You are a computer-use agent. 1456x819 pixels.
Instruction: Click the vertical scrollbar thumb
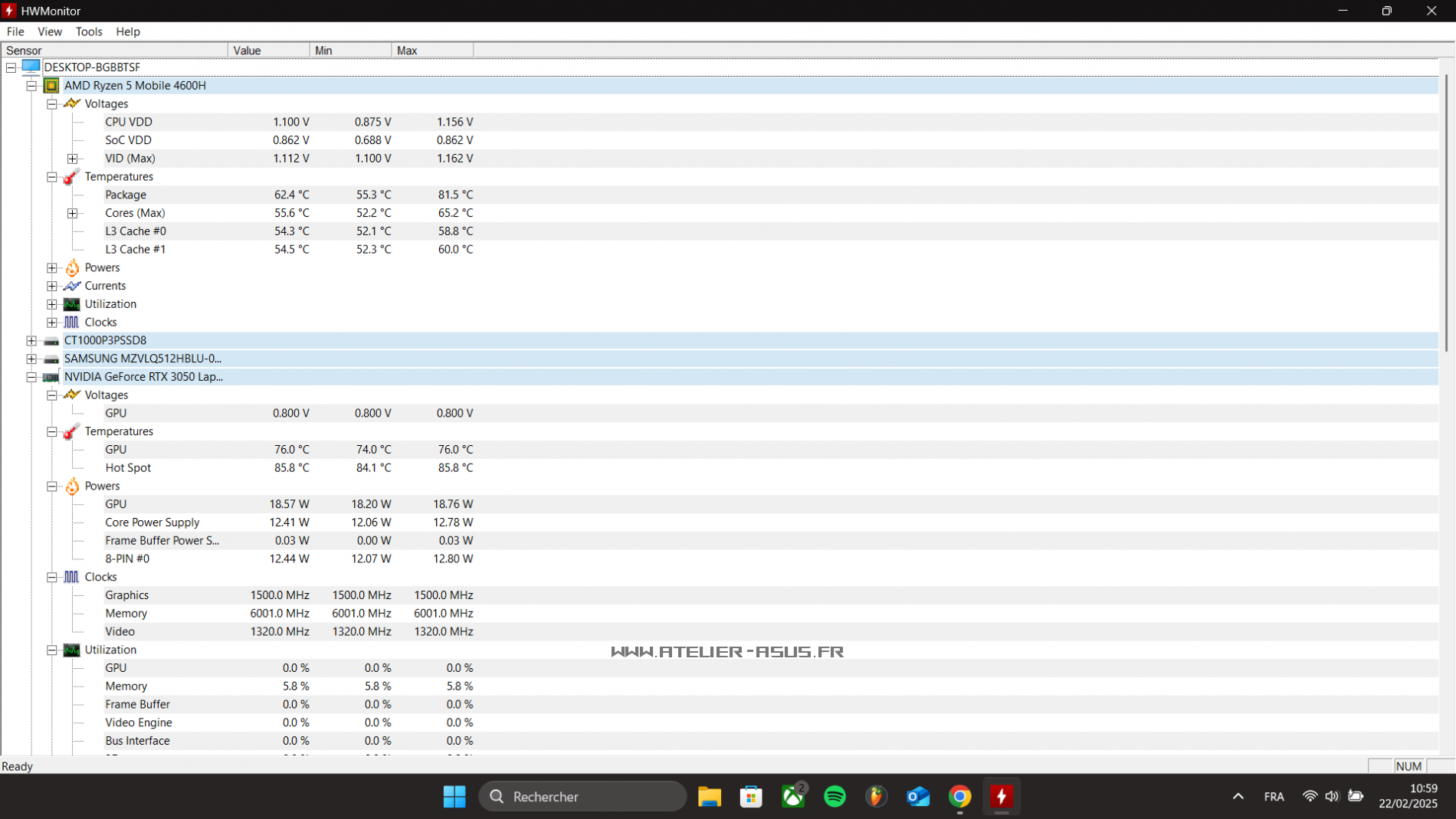coord(1447,213)
